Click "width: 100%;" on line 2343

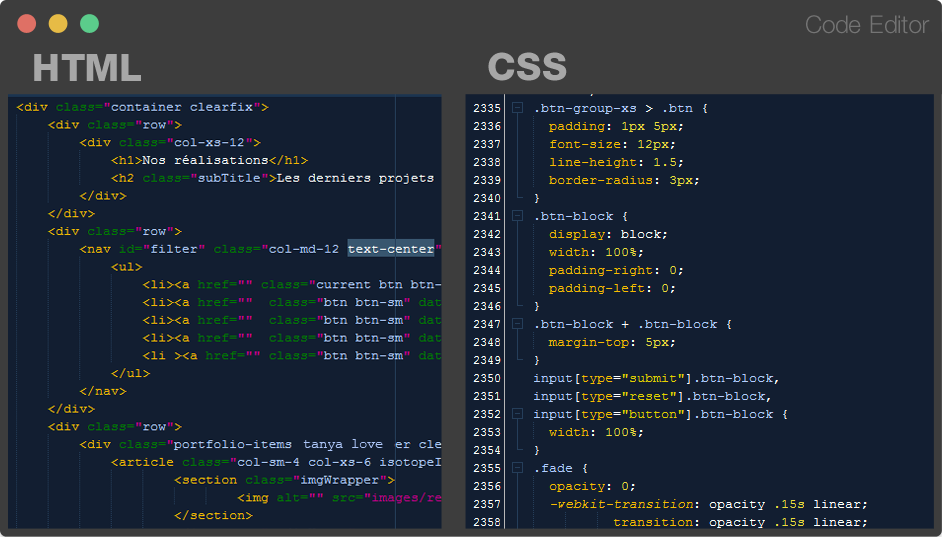[596, 252]
